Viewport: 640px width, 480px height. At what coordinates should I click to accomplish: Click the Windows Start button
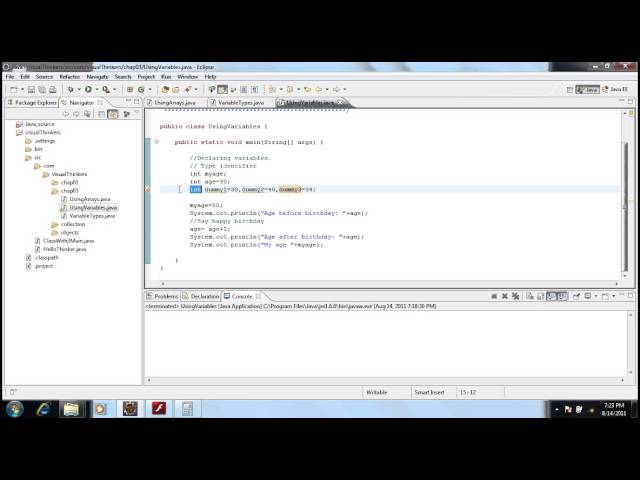coord(15,409)
